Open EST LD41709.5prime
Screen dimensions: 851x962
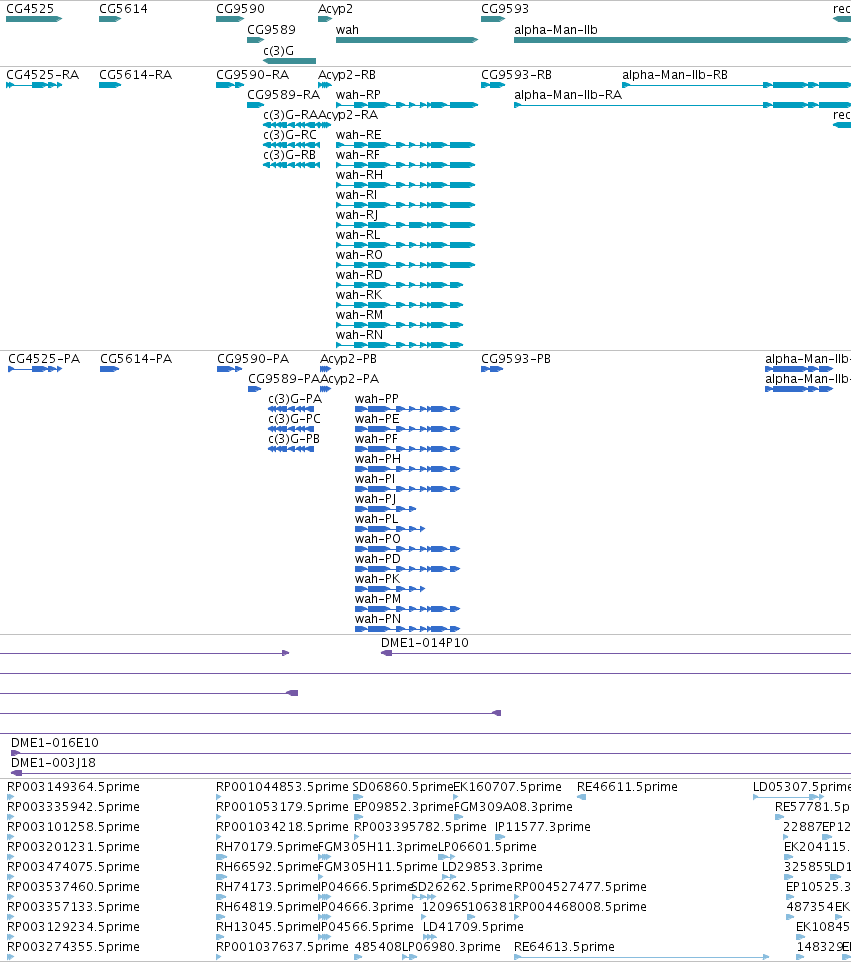tap(473, 927)
